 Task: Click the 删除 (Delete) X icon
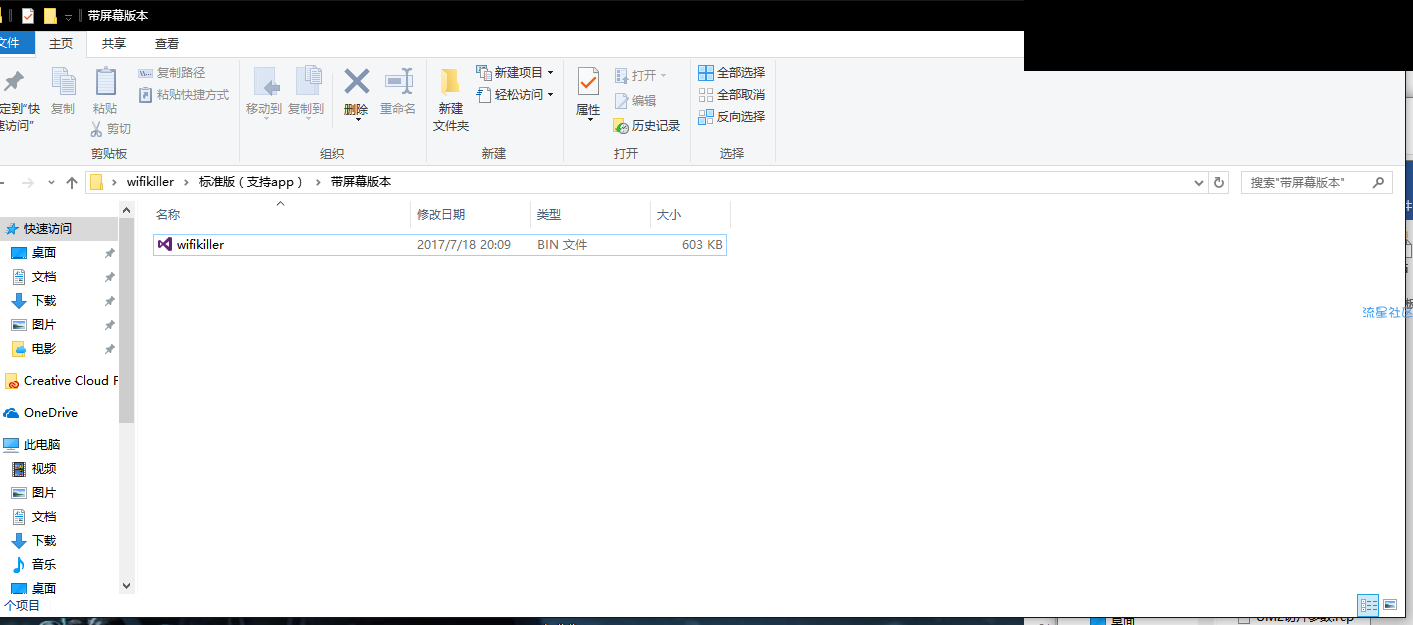click(x=357, y=81)
